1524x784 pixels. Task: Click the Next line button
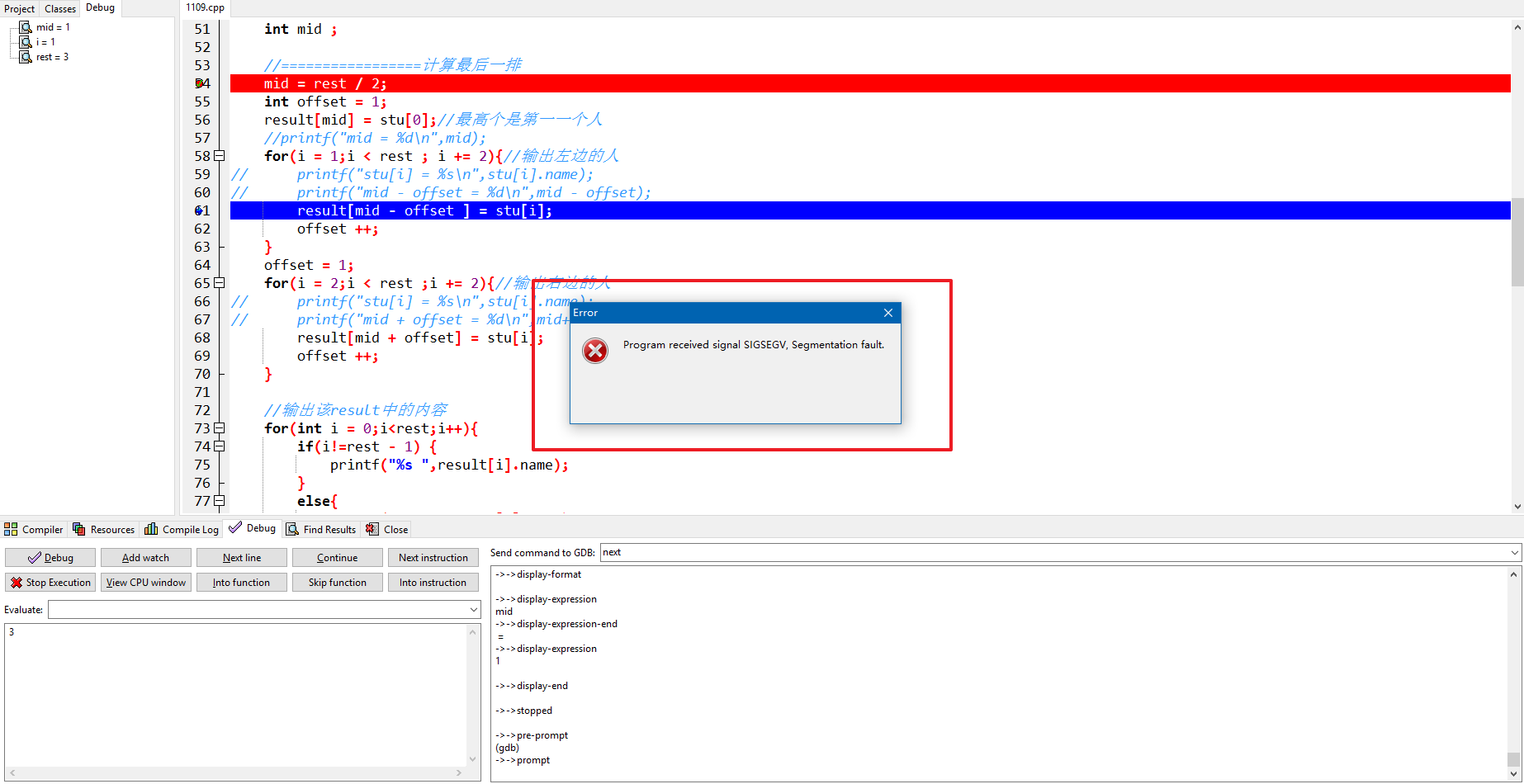pyautogui.click(x=242, y=558)
